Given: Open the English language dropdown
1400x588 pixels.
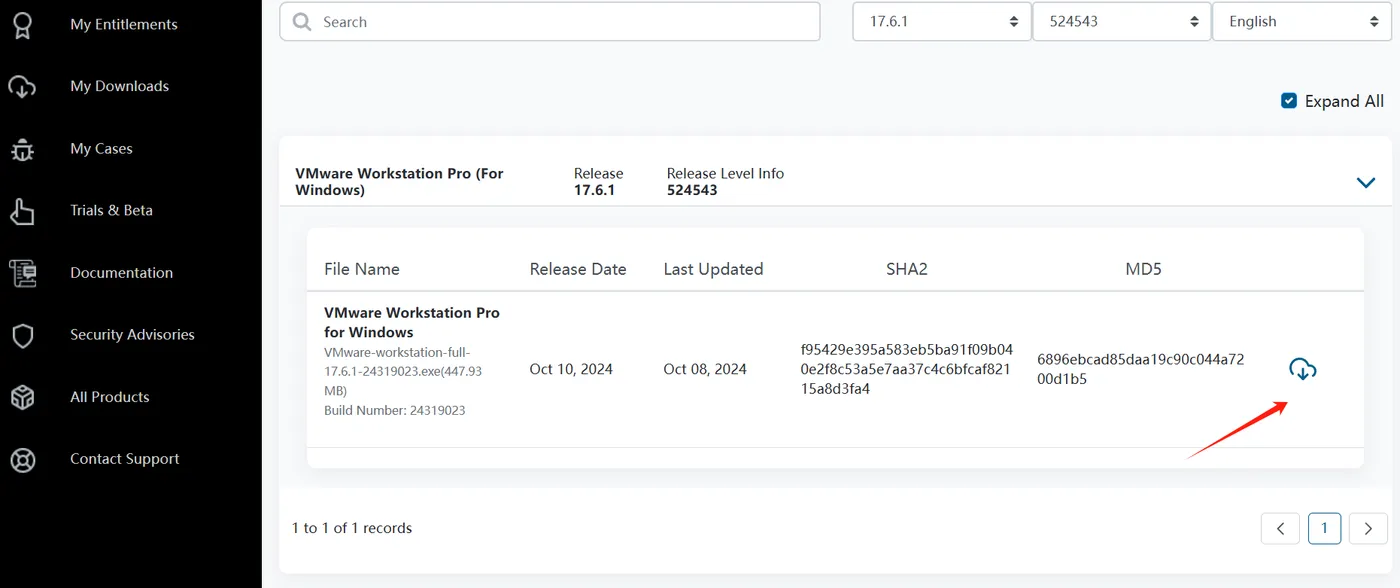Looking at the screenshot, I should tap(1301, 21).
